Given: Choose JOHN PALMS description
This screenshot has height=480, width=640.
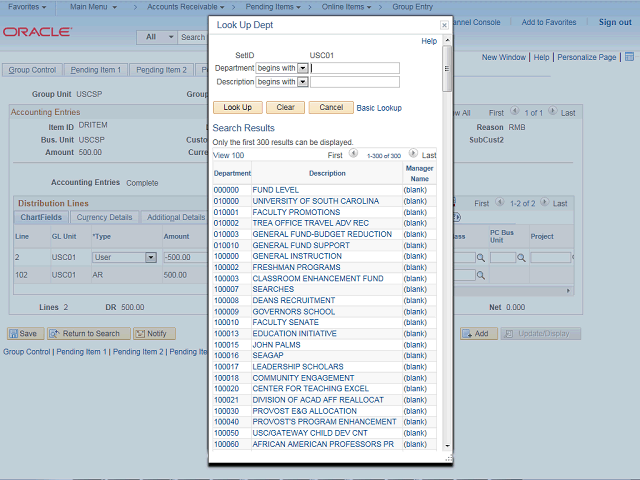Looking at the screenshot, I should click(x=276, y=345).
